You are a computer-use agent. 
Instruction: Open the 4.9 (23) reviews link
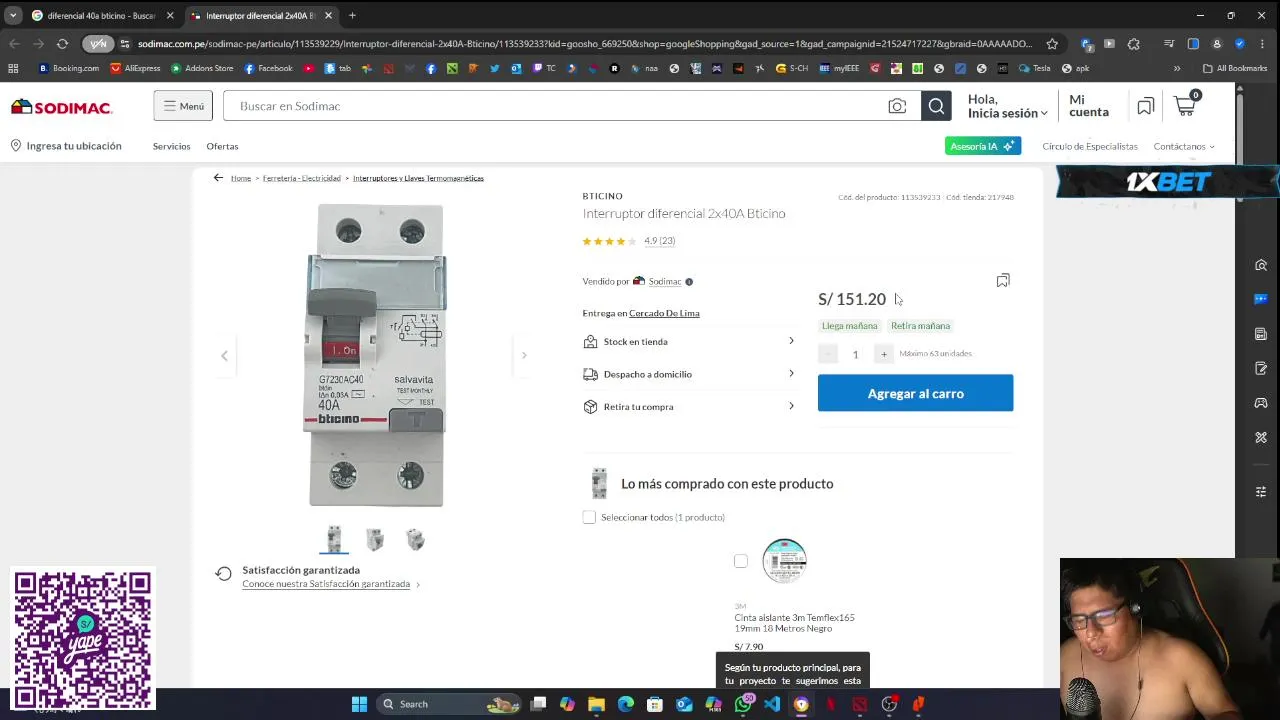click(x=659, y=241)
